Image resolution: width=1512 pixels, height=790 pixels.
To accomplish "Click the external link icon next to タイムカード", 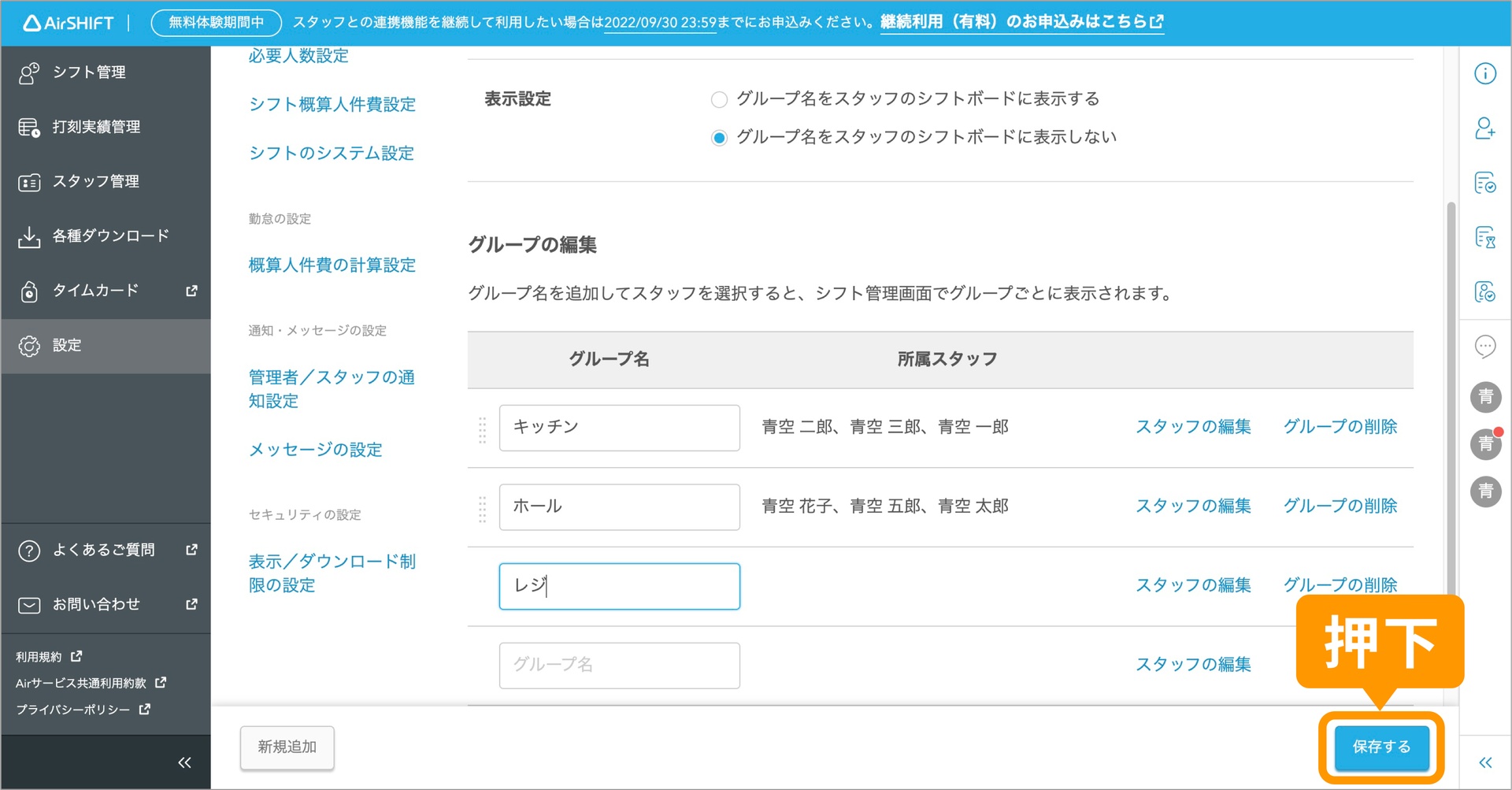I will 191,291.
